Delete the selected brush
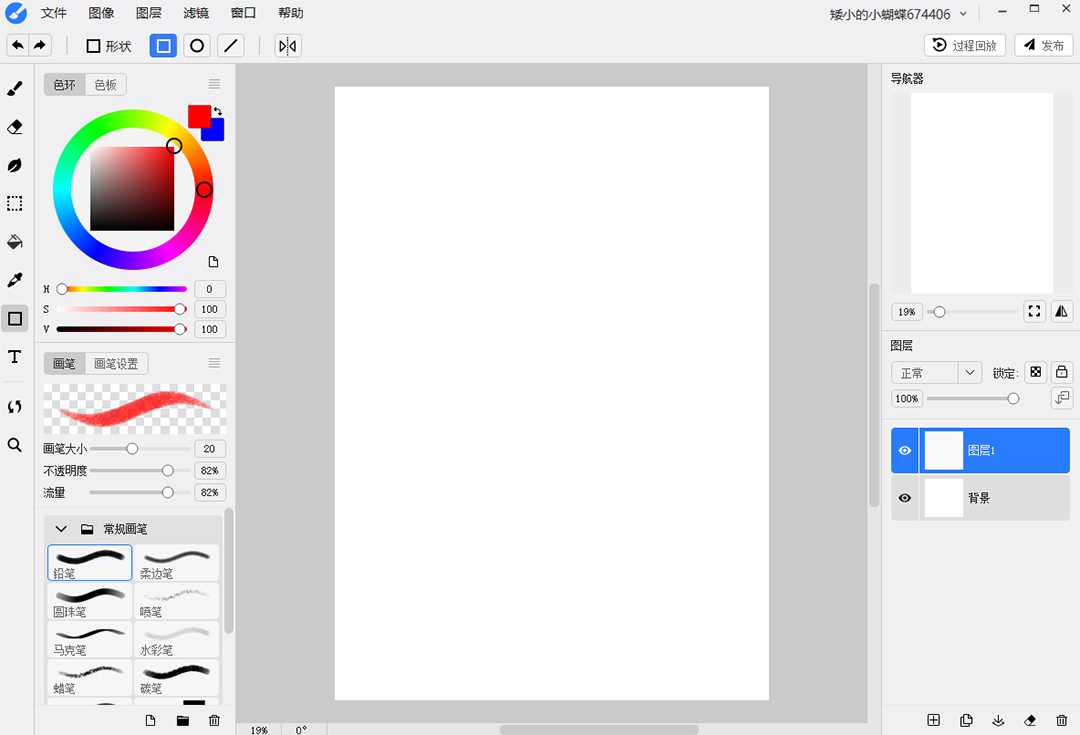This screenshot has width=1080, height=735. click(x=214, y=721)
